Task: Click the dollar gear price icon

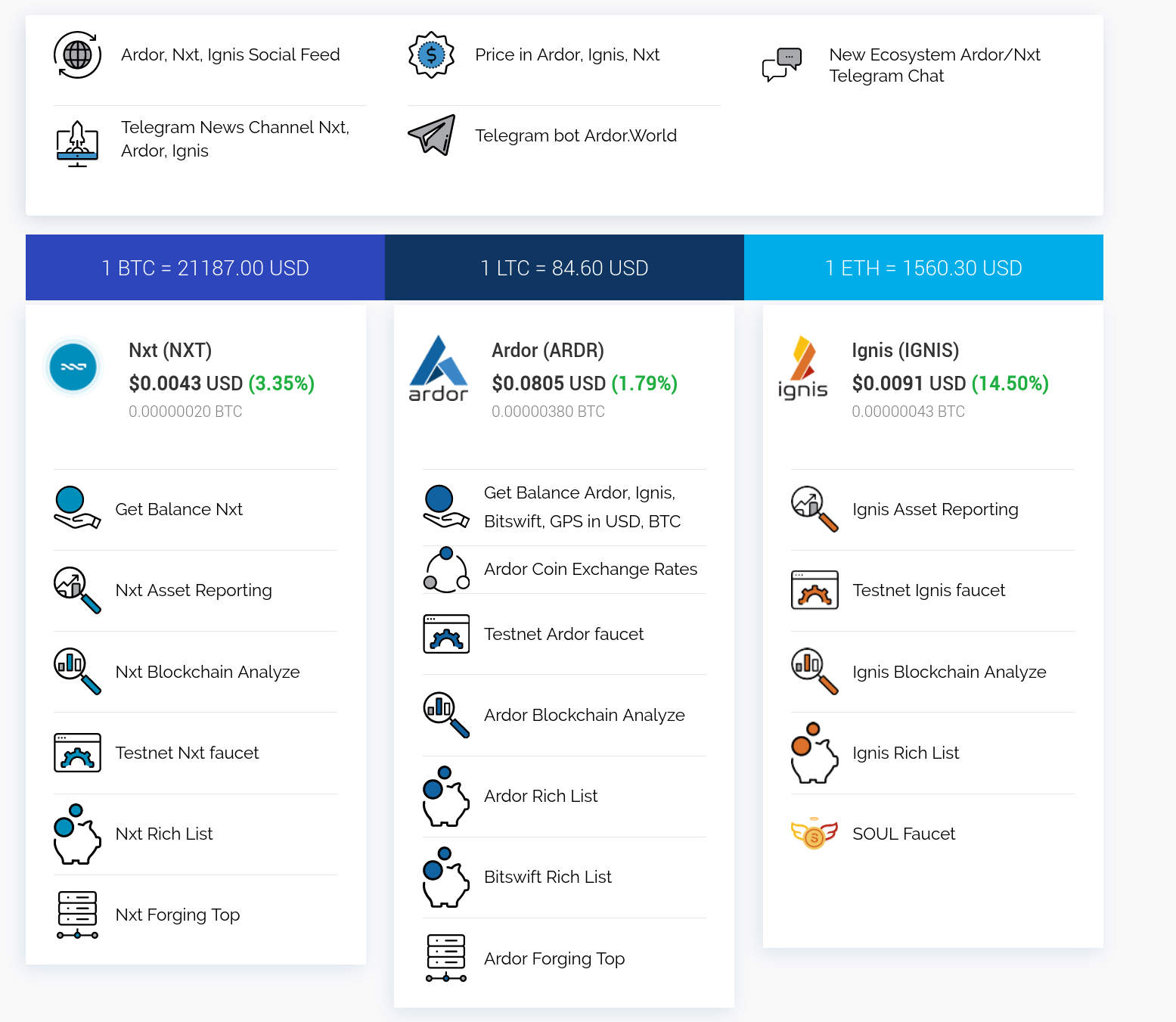Action: tap(431, 55)
